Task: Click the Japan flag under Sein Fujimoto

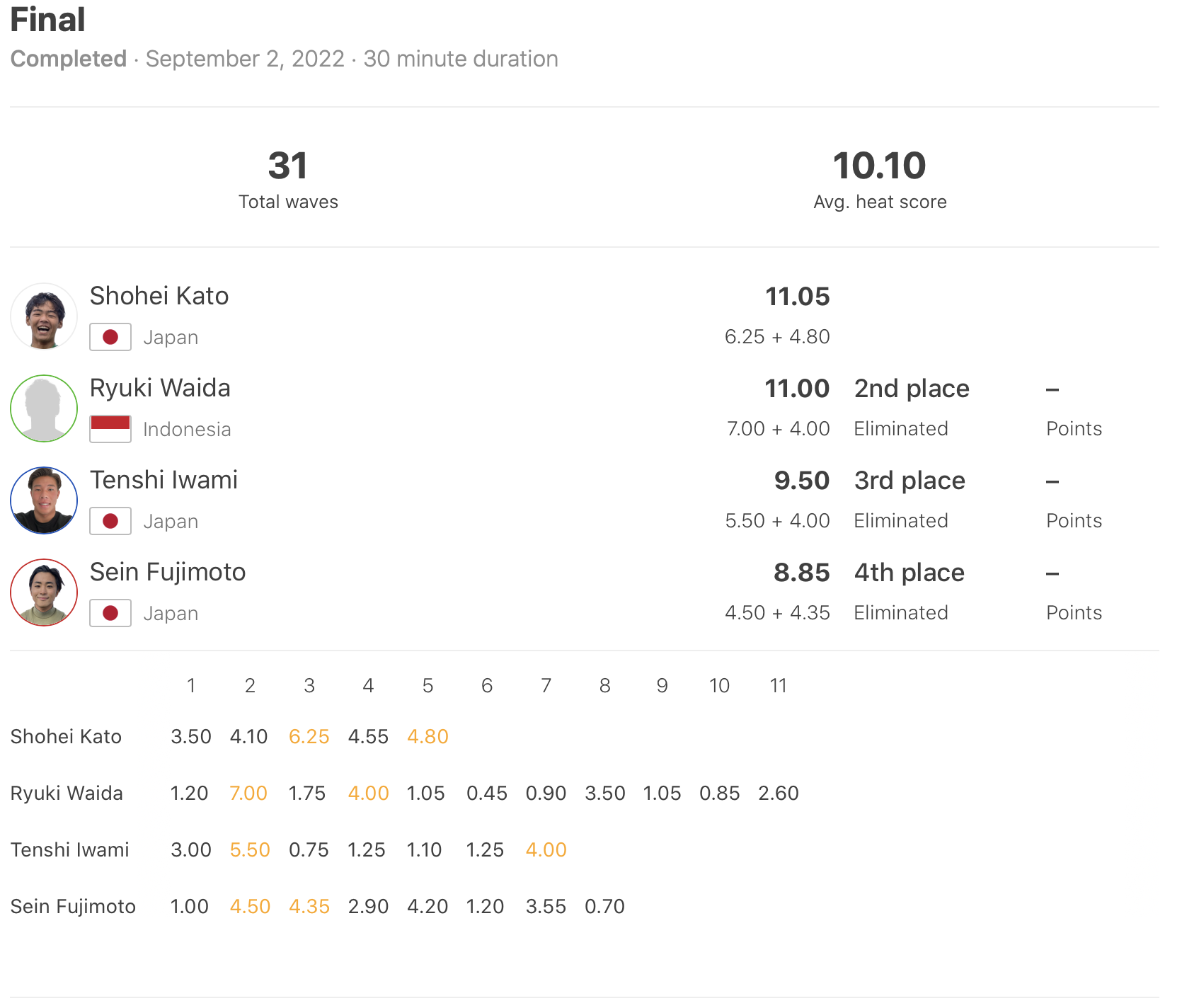Action: click(x=110, y=613)
